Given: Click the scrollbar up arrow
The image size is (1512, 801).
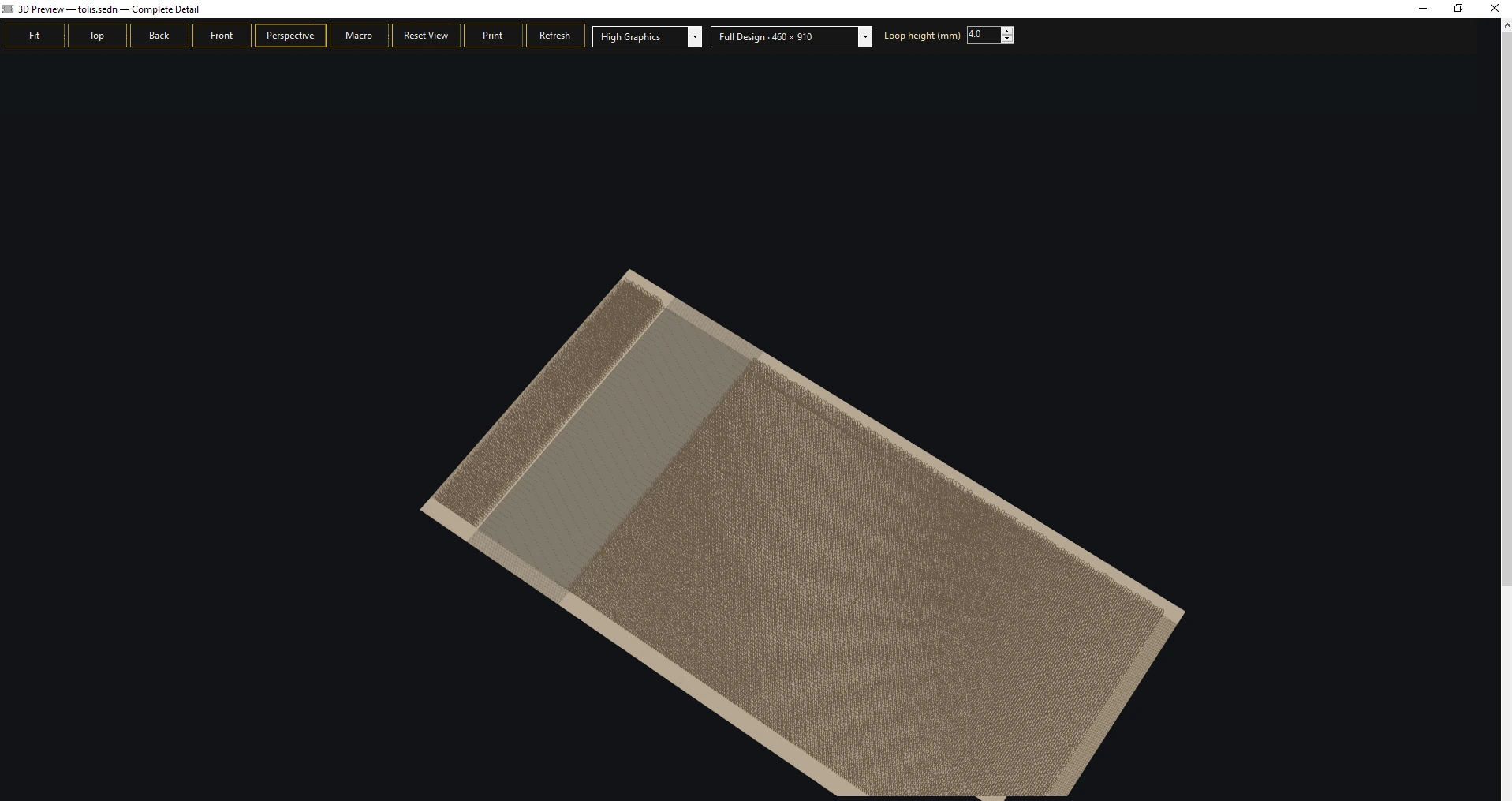Looking at the screenshot, I should (1506, 24).
